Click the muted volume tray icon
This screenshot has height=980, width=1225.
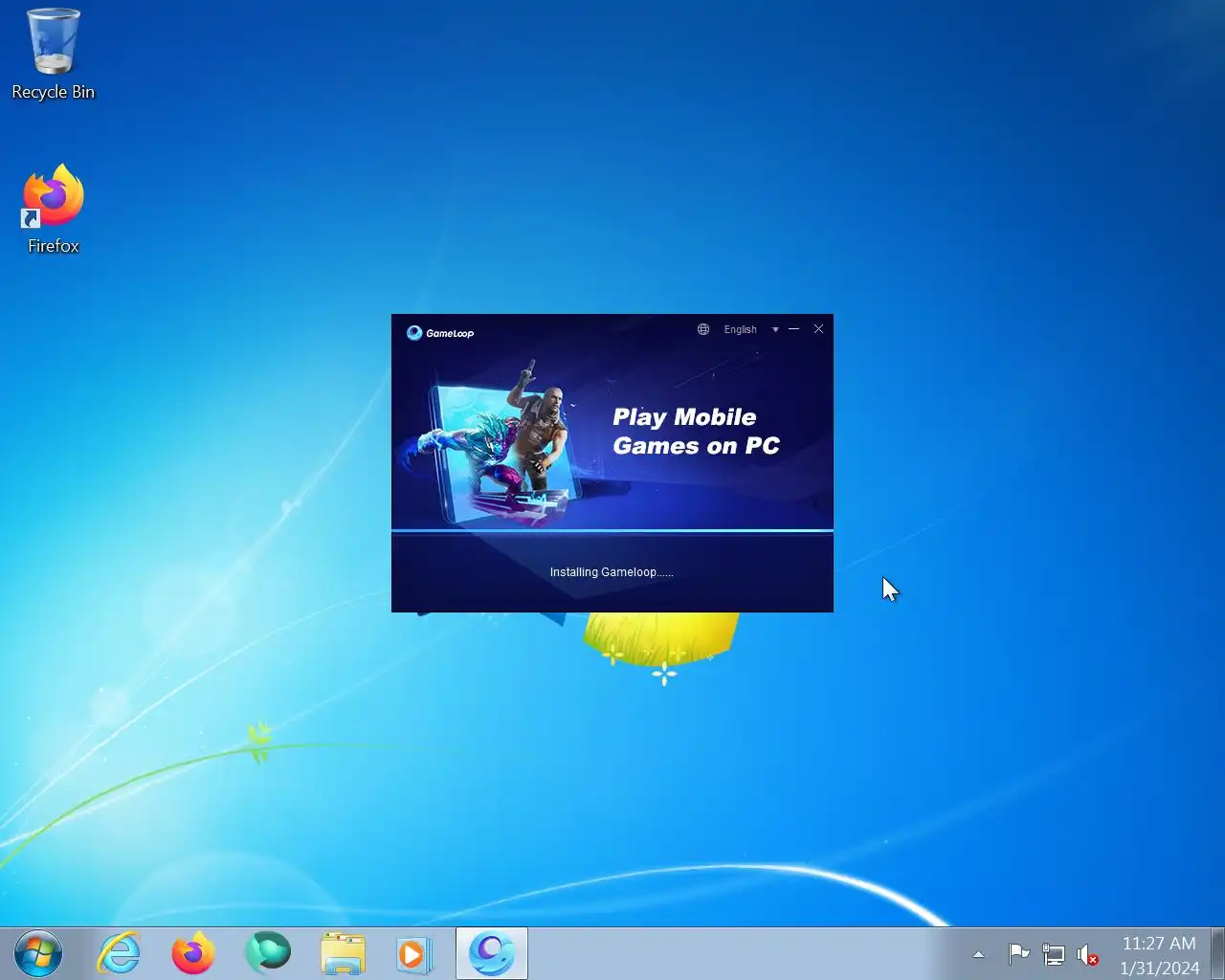coord(1087,954)
